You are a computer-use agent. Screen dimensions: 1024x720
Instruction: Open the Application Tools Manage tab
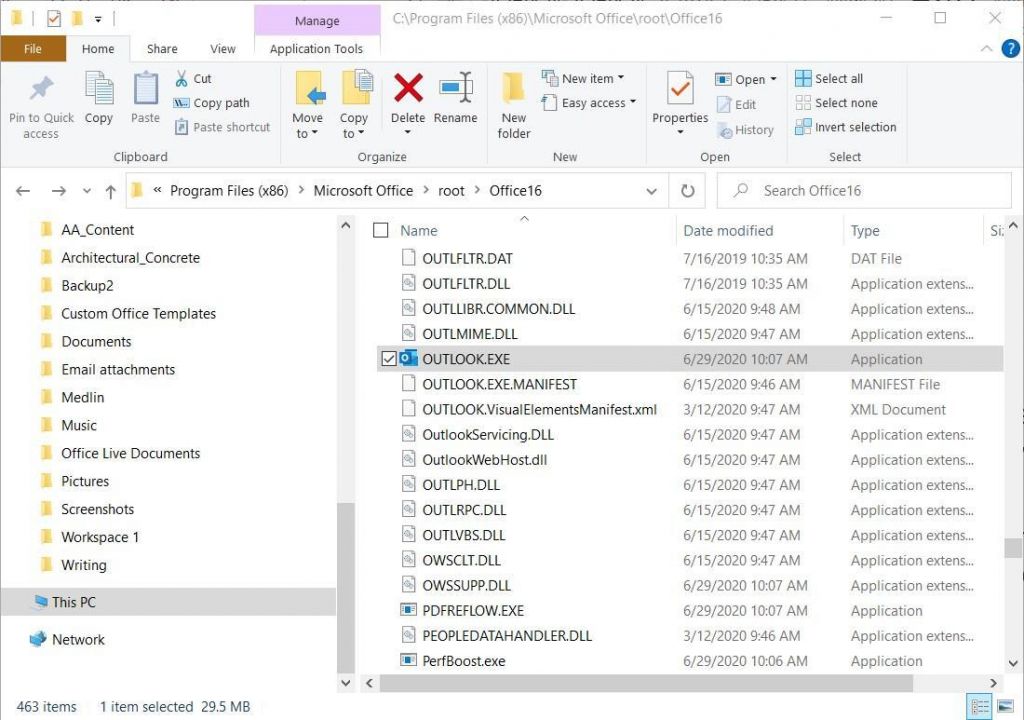pos(317,20)
